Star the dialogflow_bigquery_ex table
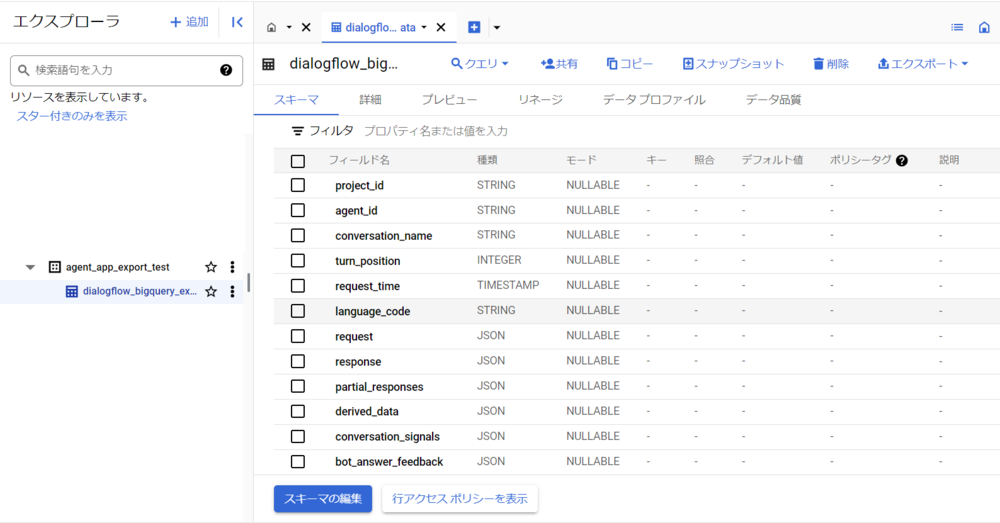 [211, 292]
